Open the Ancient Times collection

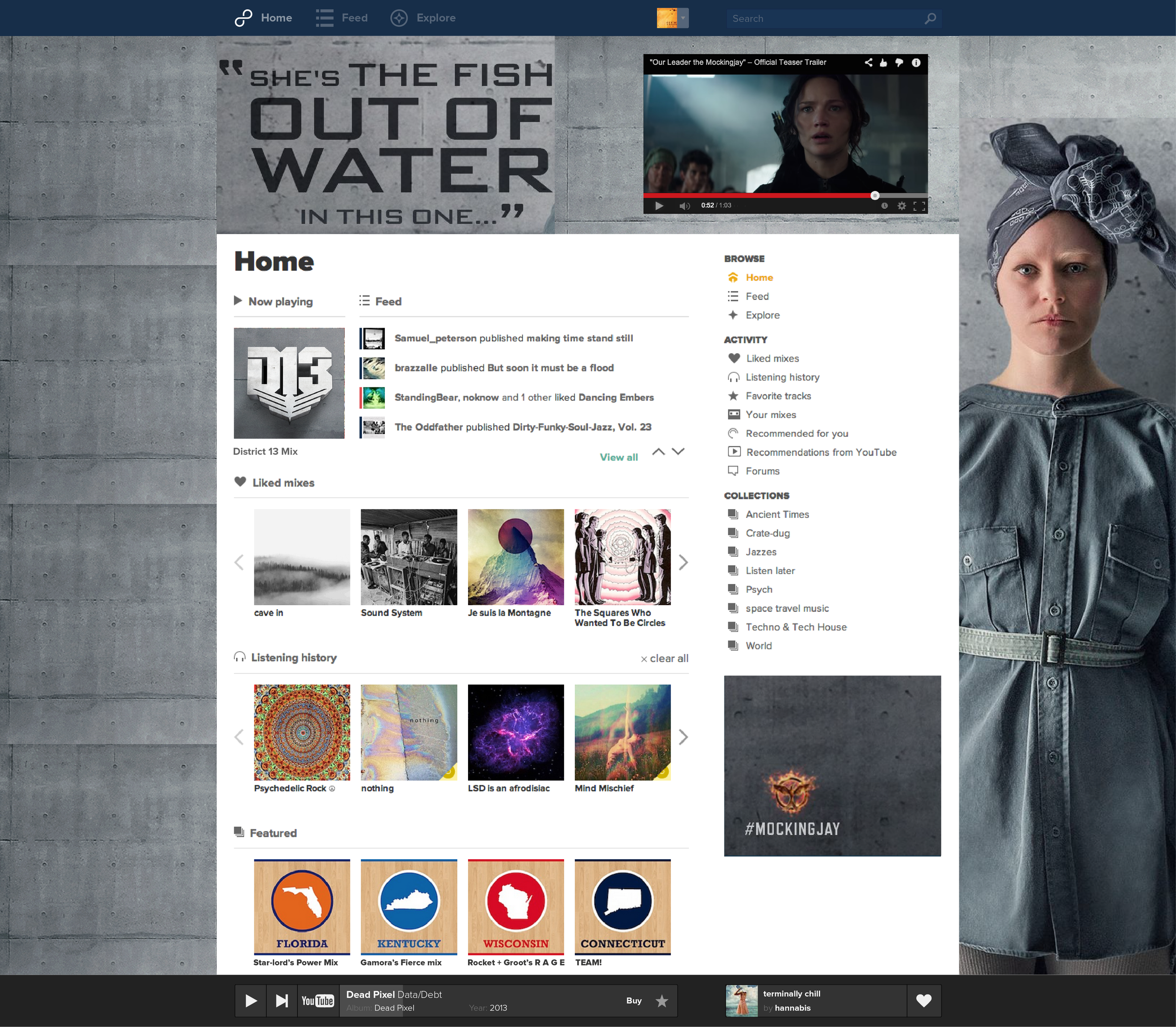(x=777, y=514)
